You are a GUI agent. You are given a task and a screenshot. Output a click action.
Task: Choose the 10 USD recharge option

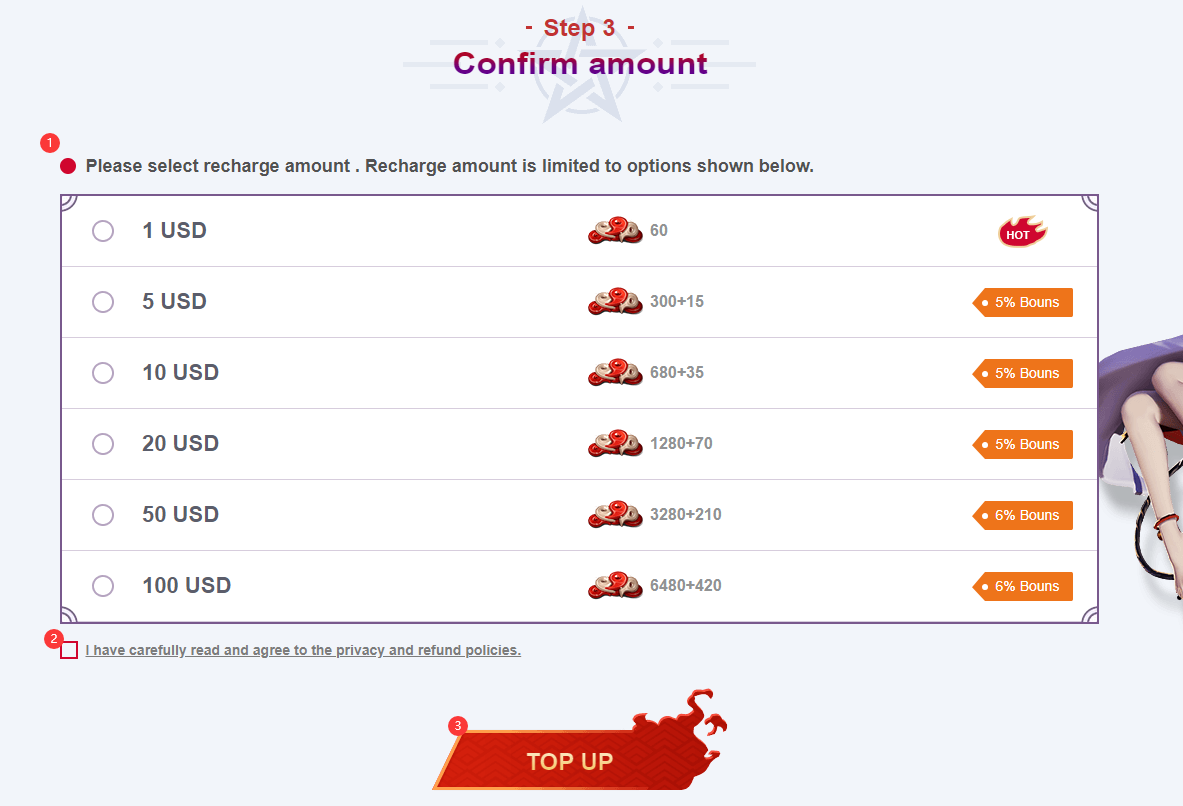(x=103, y=373)
